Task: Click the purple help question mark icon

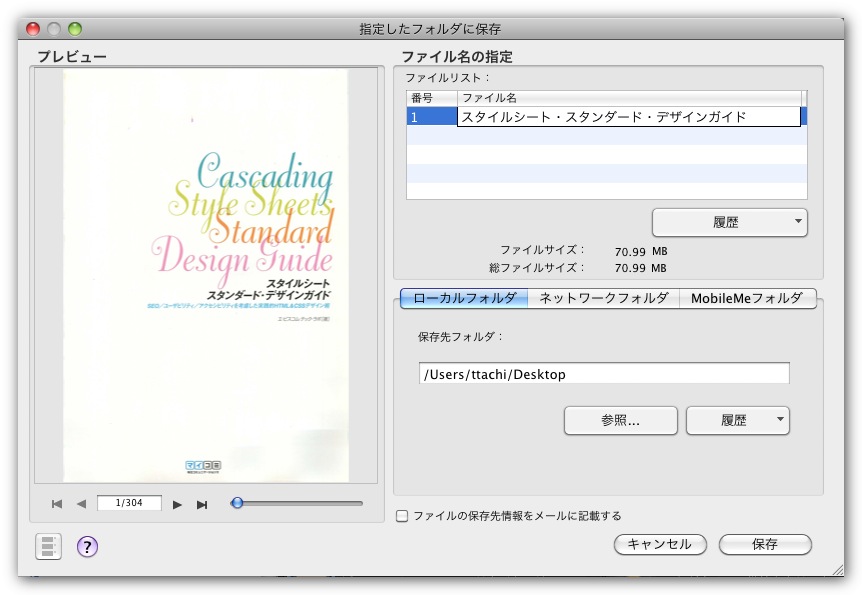Action: click(x=87, y=546)
